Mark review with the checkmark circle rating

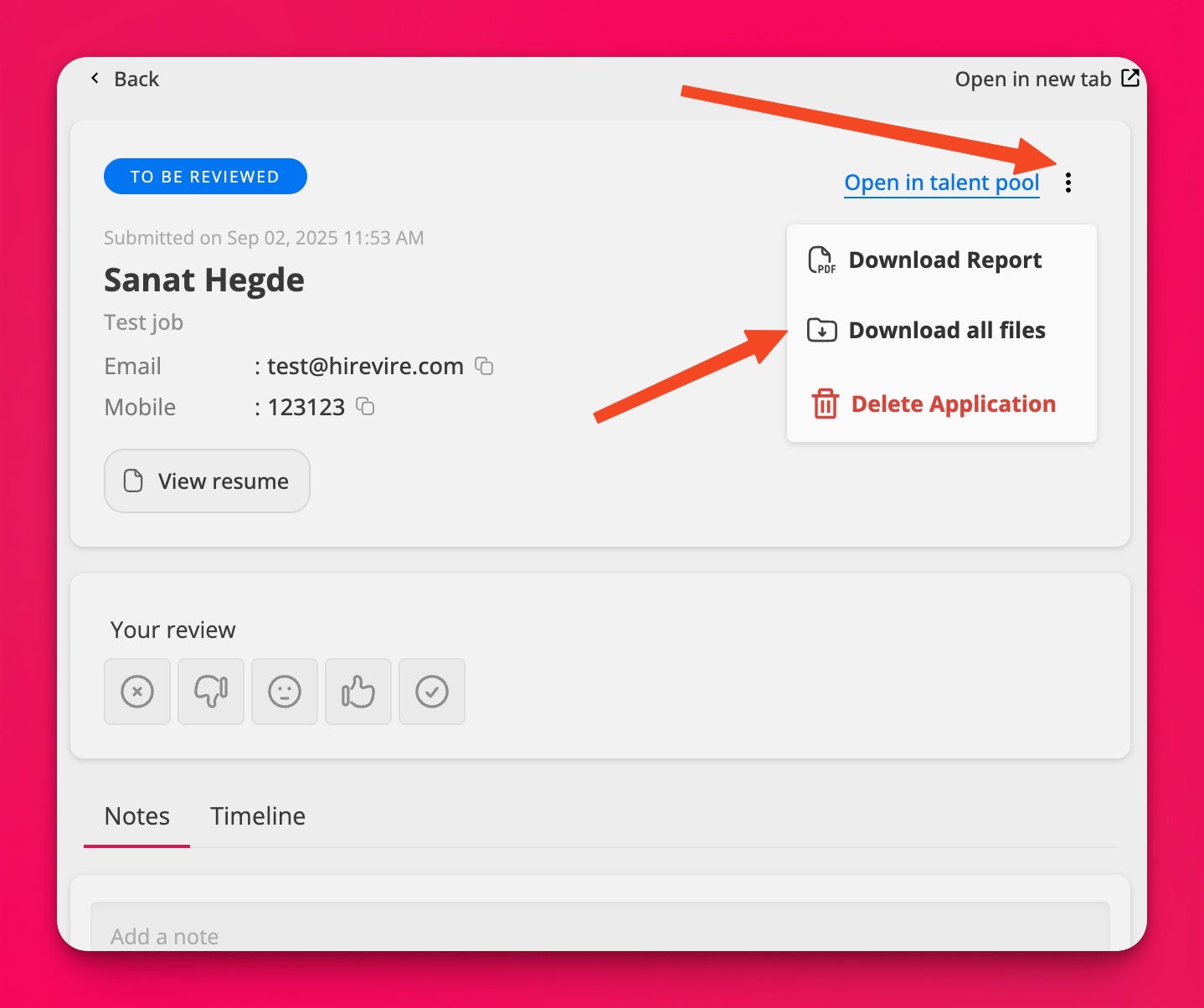click(x=432, y=692)
